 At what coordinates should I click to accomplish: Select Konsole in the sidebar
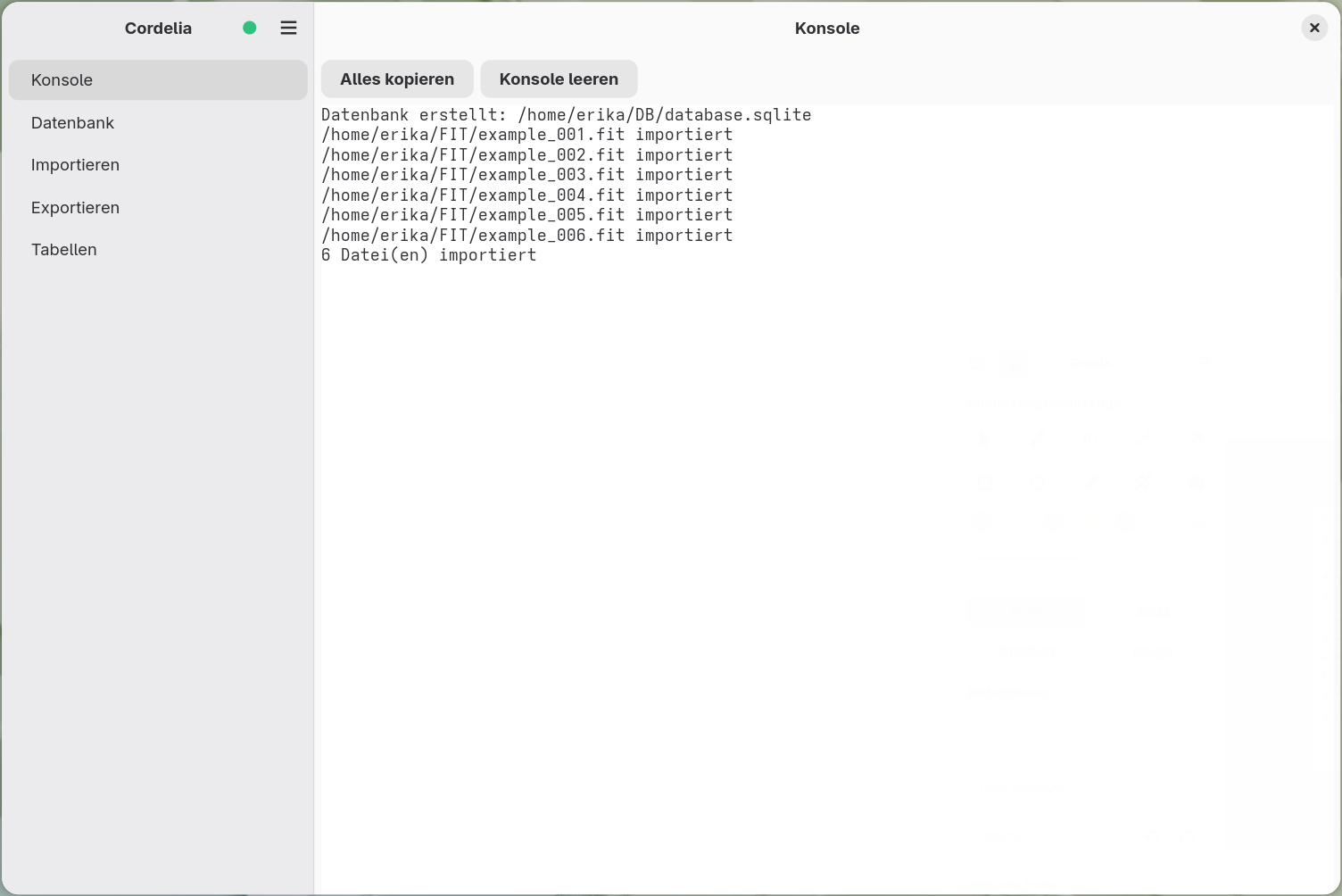[158, 80]
